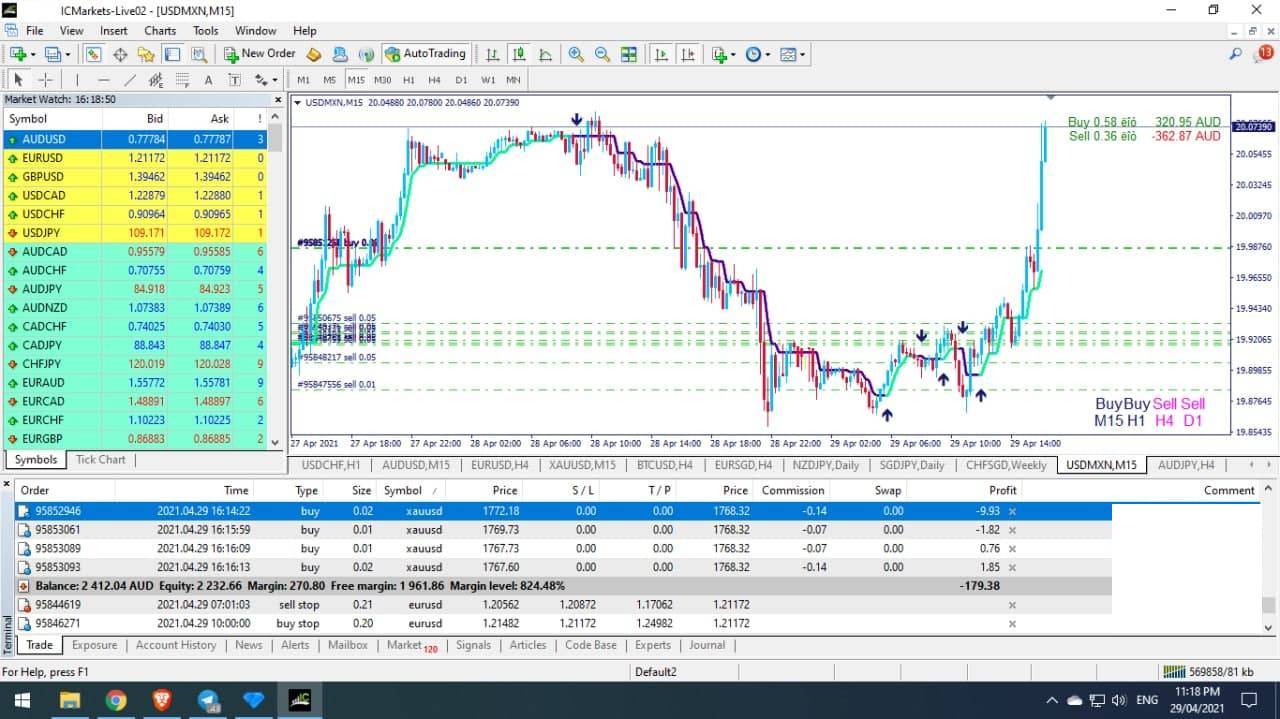This screenshot has height=719, width=1280.
Task: Open the Periodicity clock dropdown
Action: pyautogui.click(x=757, y=54)
